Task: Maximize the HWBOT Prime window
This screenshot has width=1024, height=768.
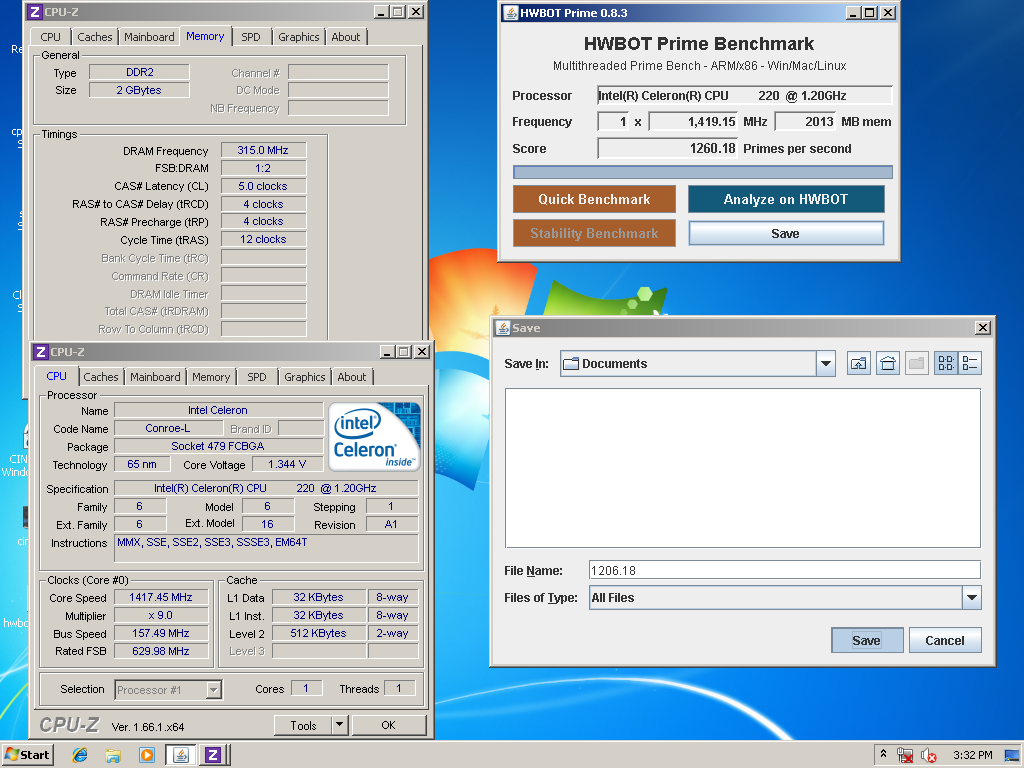Action: click(x=870, y=12)
